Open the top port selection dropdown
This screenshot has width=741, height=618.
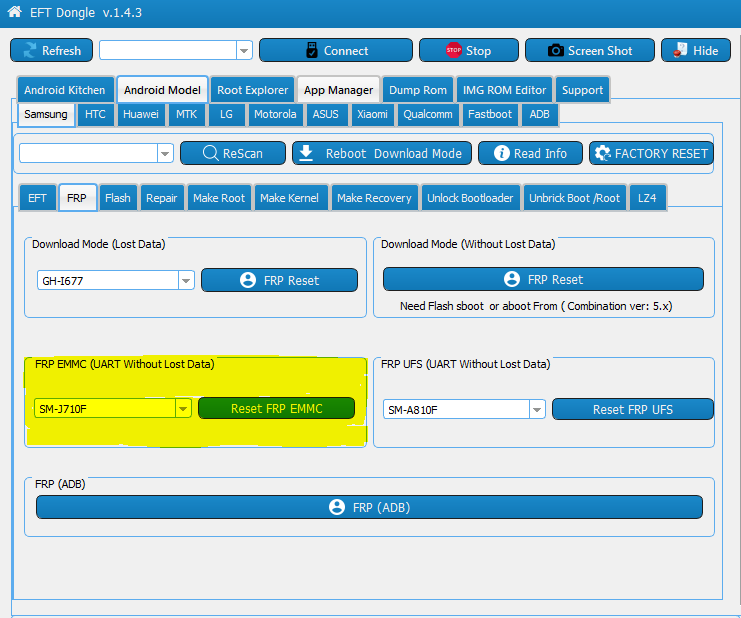tap(244, 51)
